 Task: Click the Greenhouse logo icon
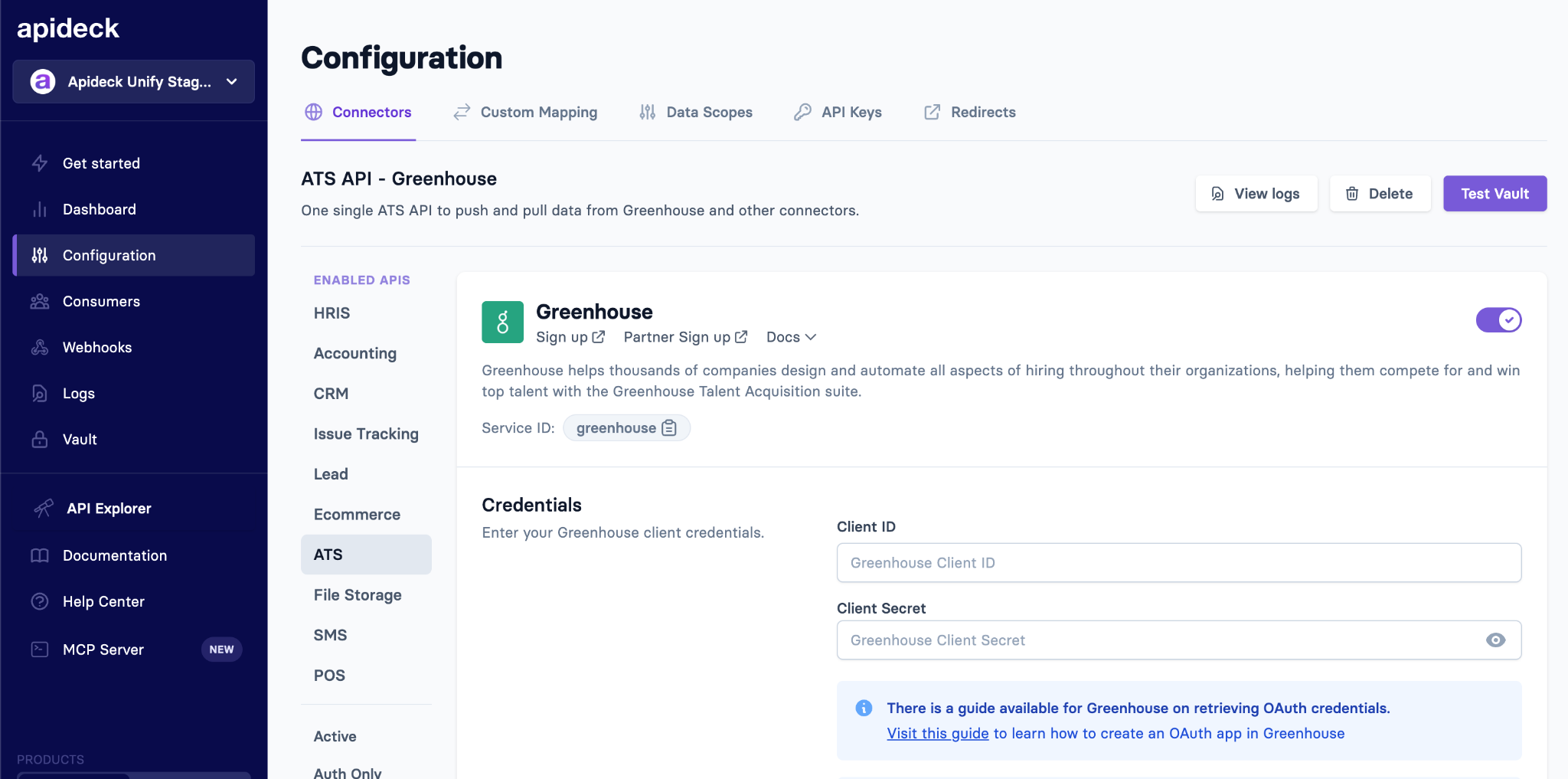(503, 322)
